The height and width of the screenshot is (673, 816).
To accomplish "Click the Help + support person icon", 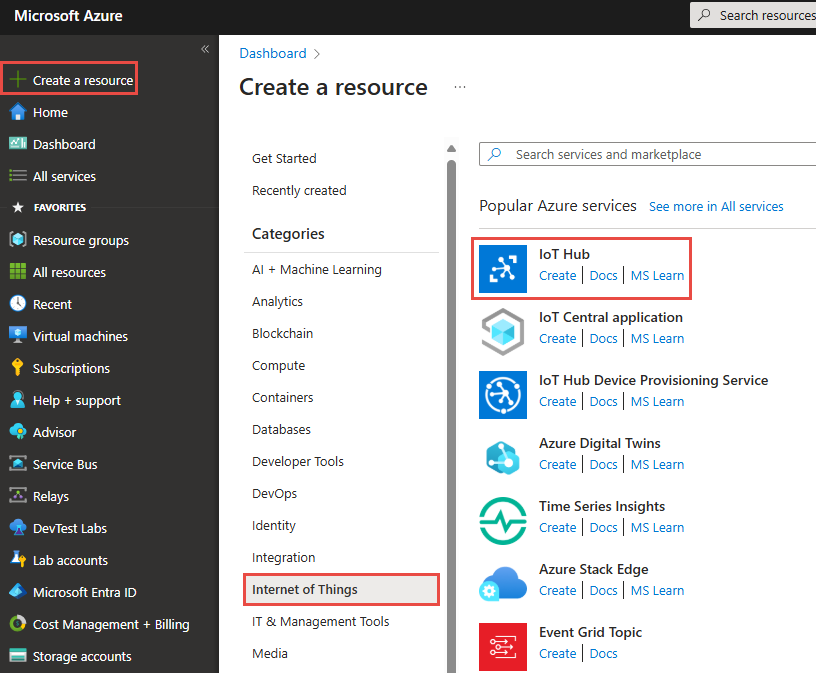I will point(18,400).
